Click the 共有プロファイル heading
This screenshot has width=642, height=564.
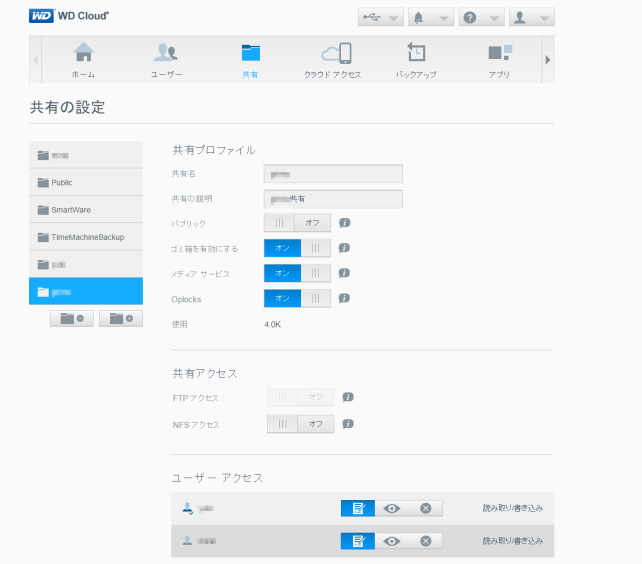[214, 150]
